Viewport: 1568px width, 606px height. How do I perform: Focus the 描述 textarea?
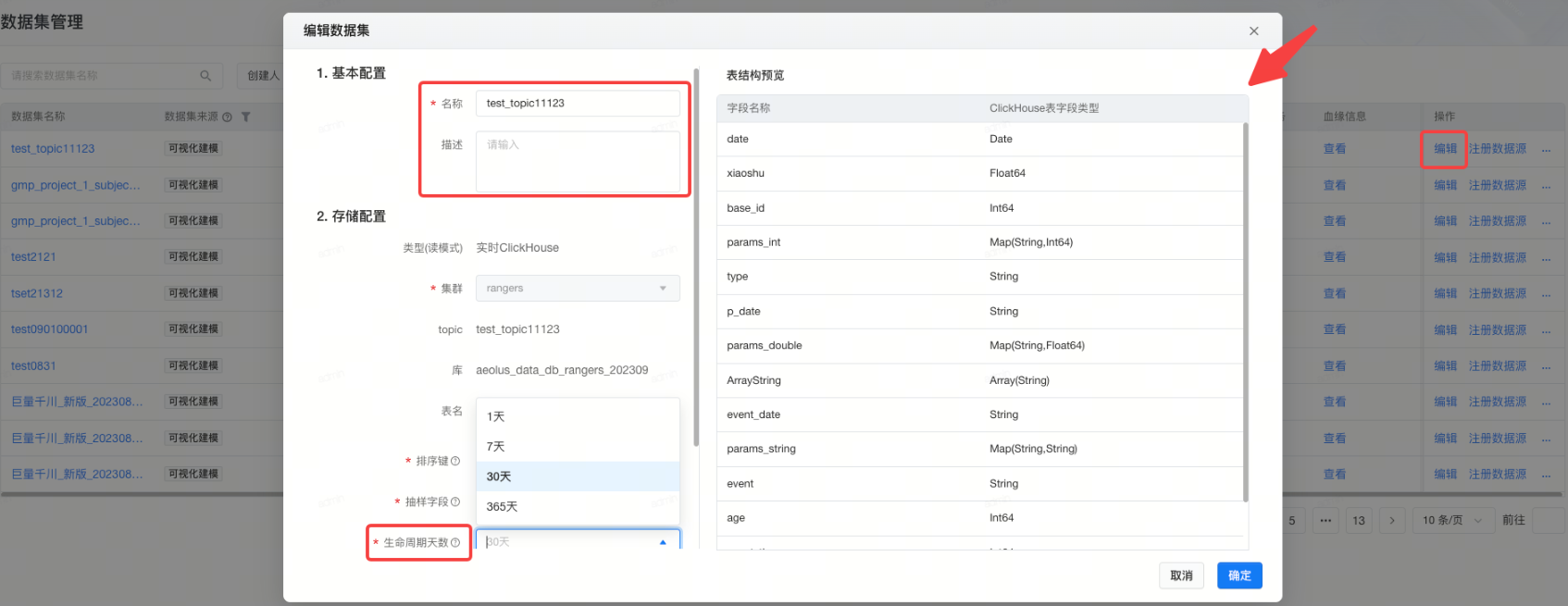coord(578,161)
